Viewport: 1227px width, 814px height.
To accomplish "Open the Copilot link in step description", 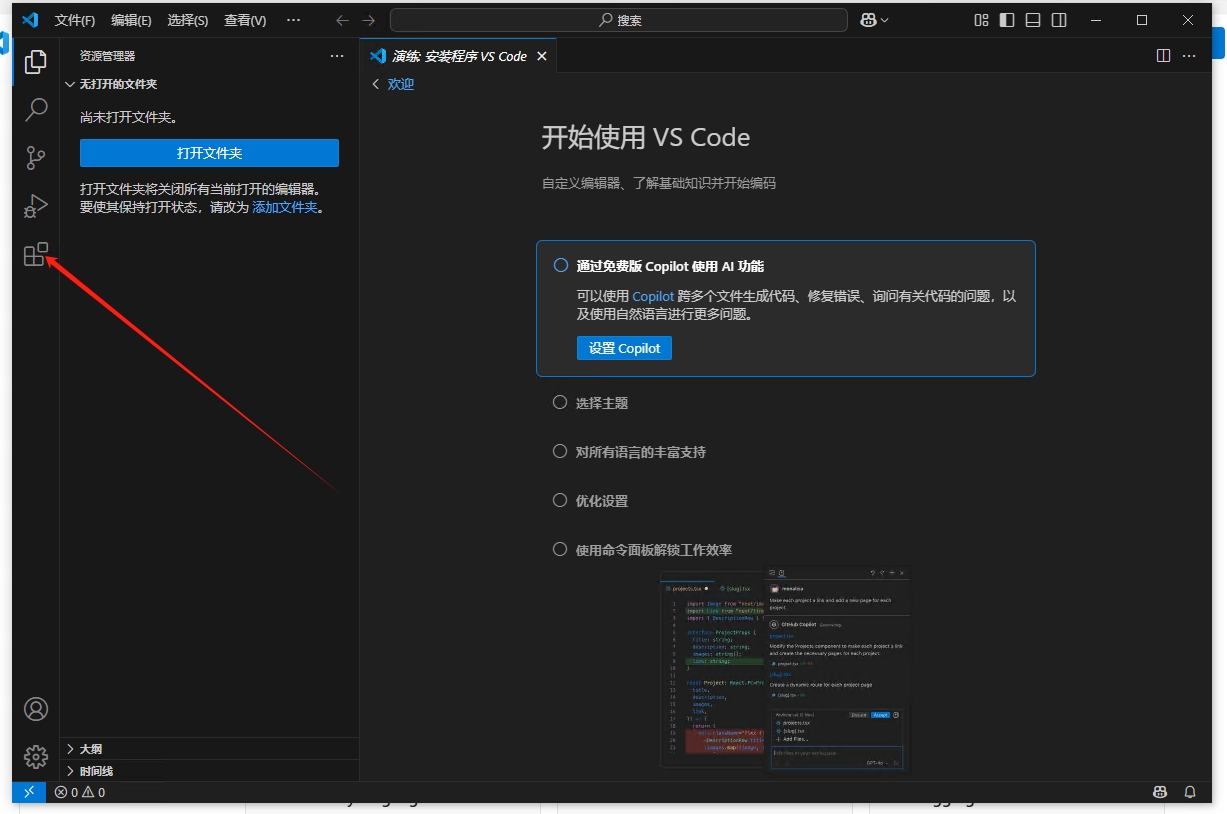I will pyautogui.click(x=653, y=296).
